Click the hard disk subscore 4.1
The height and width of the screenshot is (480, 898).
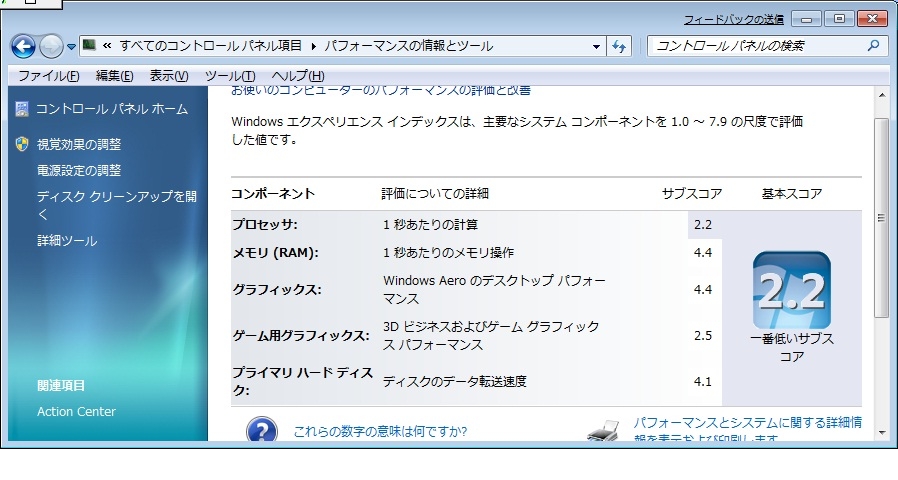pos(703,381)
